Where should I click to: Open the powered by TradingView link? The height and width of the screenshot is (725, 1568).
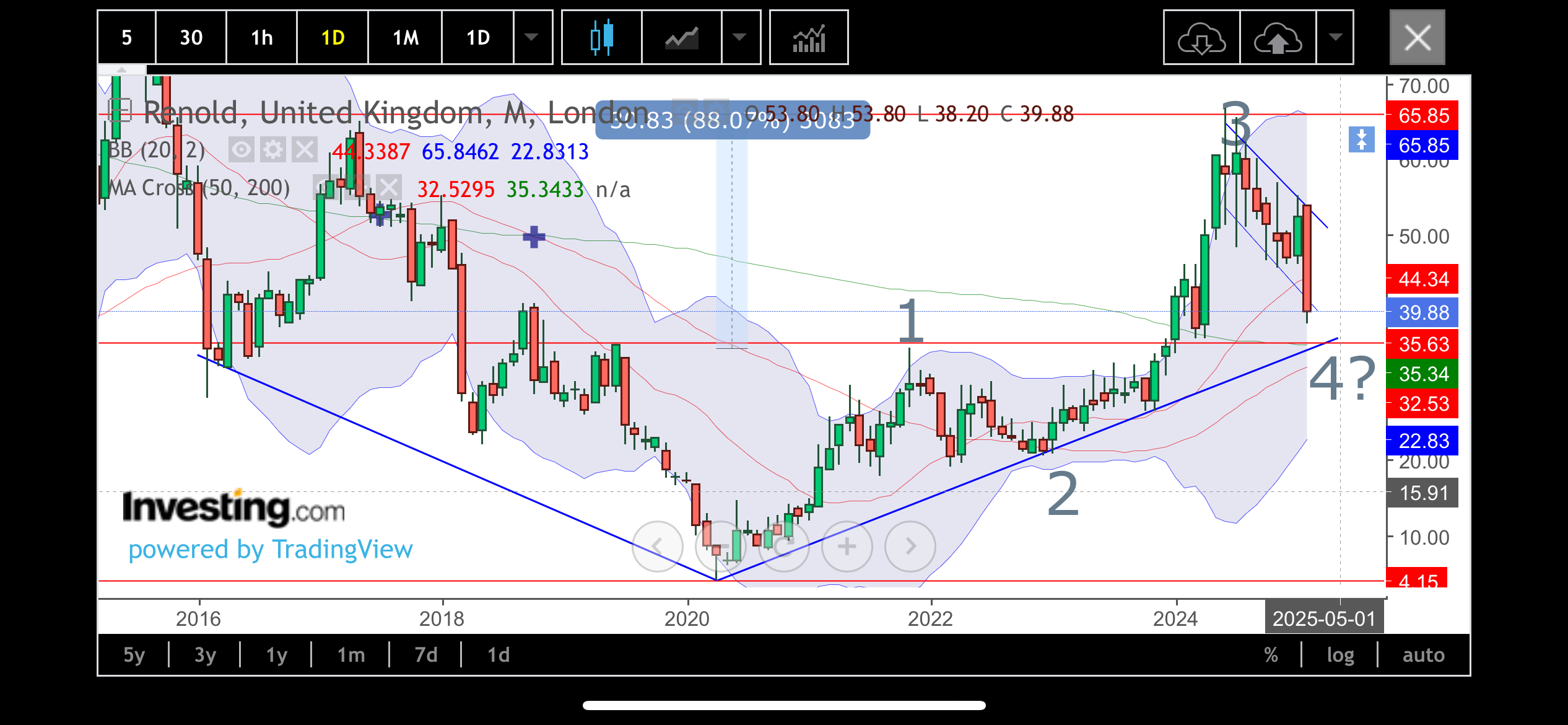click(x=270, y=549)
